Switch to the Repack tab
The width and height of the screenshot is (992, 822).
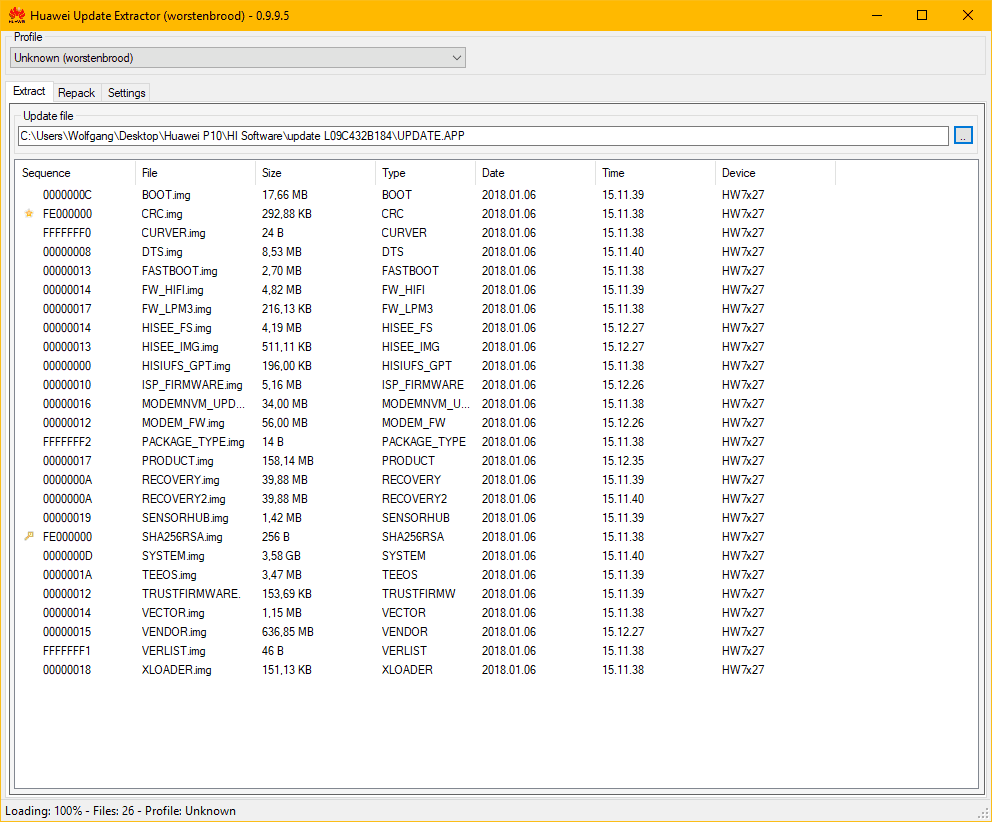click(77, 93)
